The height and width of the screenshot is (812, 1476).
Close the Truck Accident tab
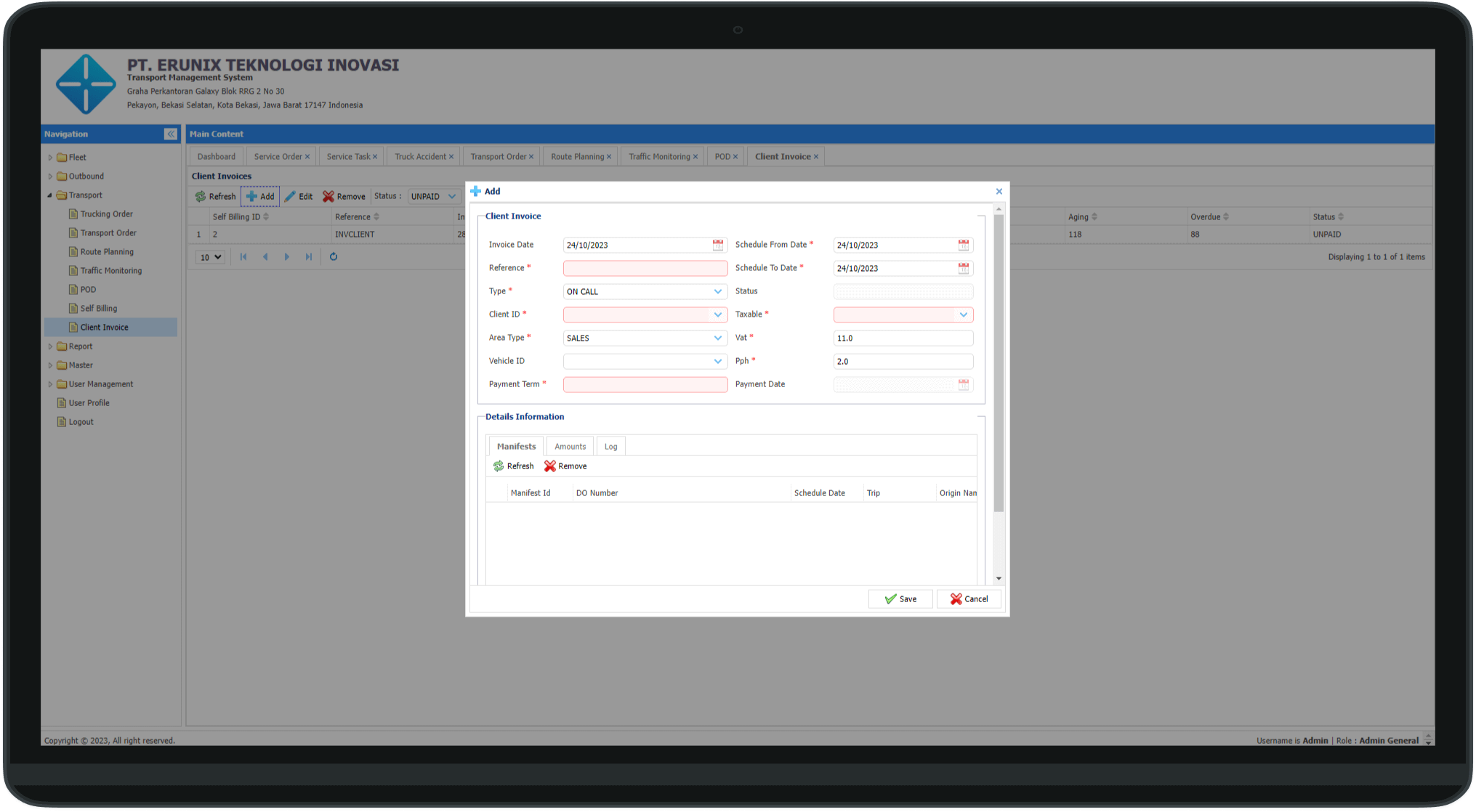(451, 157)
